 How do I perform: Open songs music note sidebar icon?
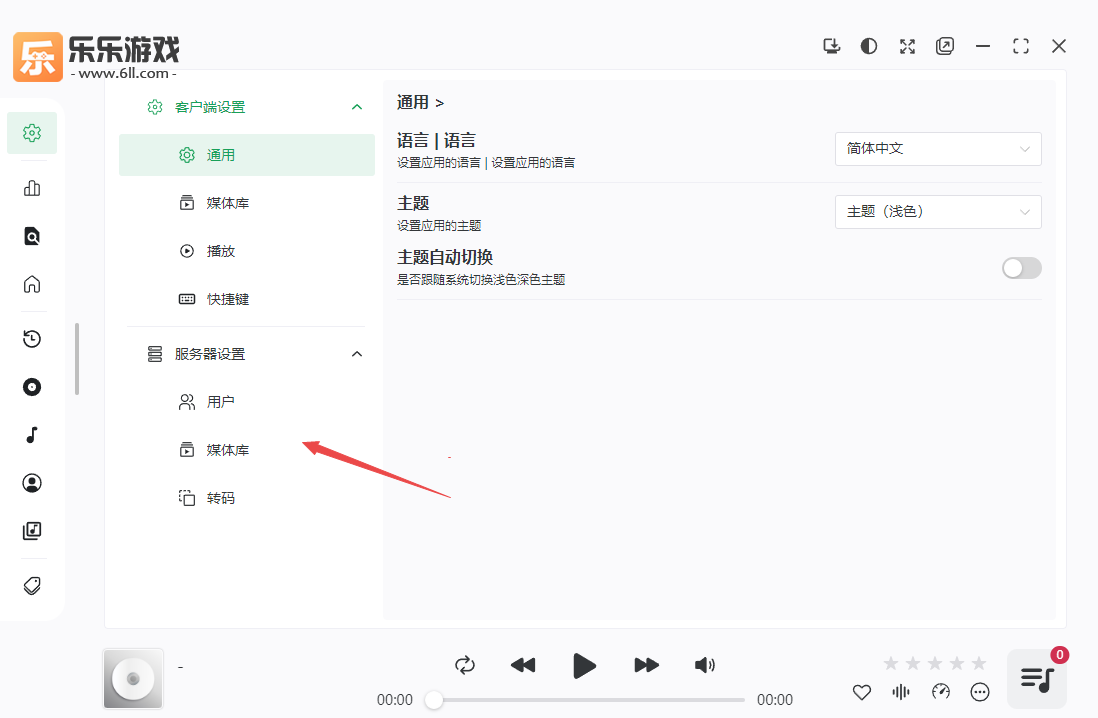click(x=32, y=435)
